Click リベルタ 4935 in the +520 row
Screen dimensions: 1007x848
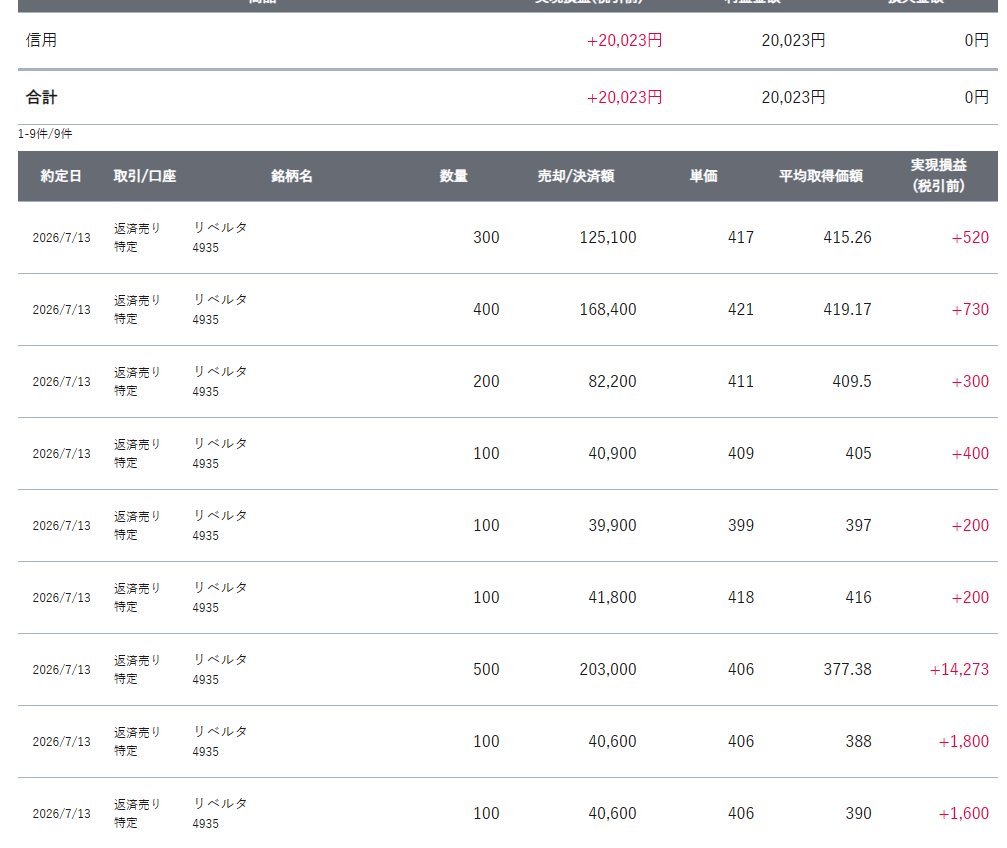tap(220, 237)
